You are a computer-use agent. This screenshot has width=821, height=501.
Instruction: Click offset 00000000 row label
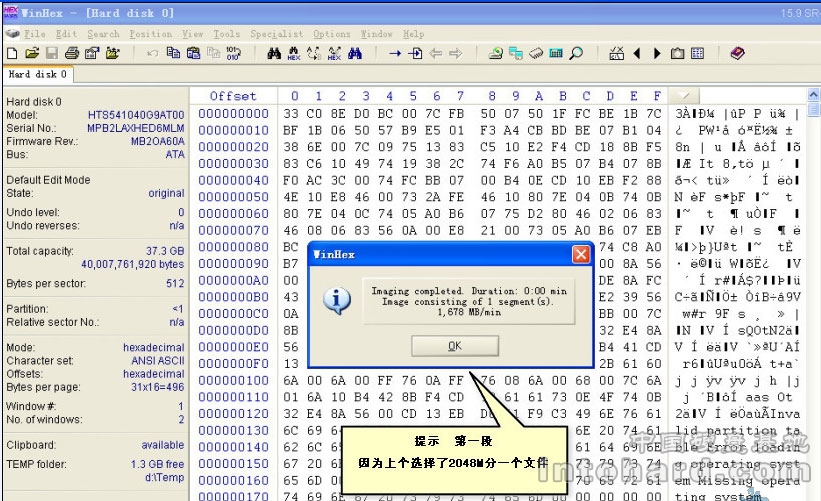click(x=234, y=114)
